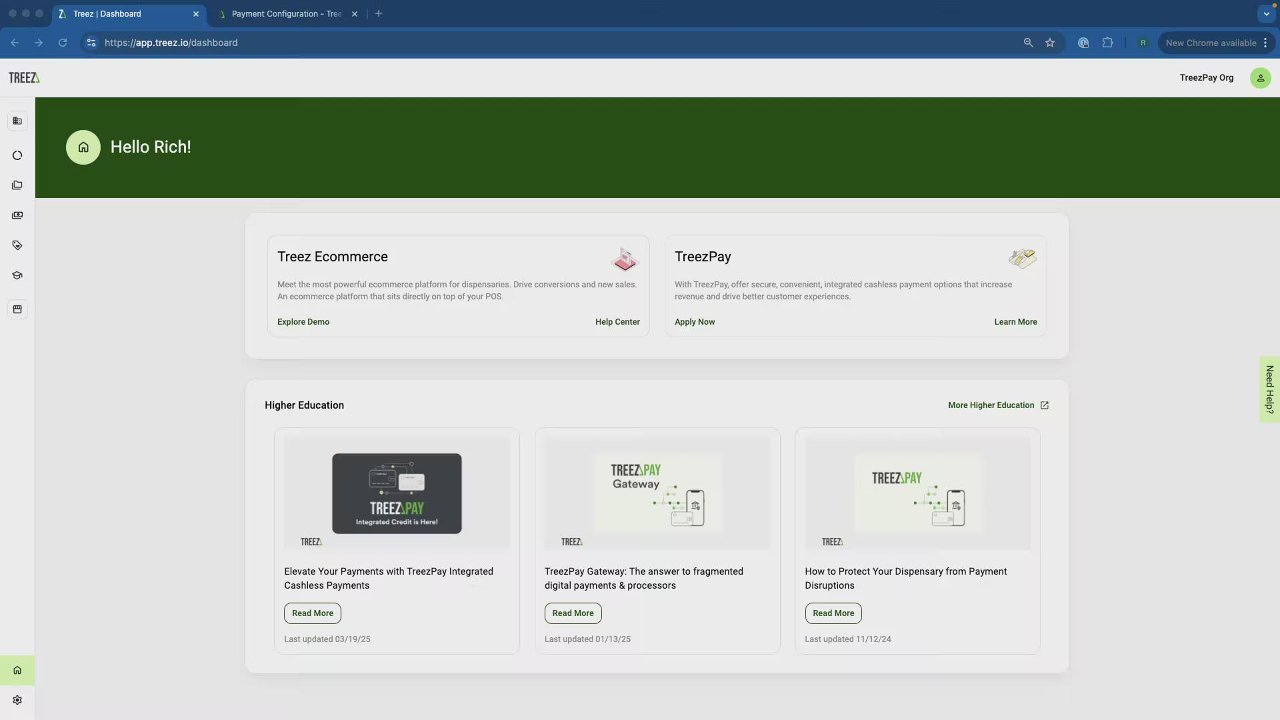Click the TreezPay Org organization name
Screen dimensions: 1280x720
tap(1206, 78)
